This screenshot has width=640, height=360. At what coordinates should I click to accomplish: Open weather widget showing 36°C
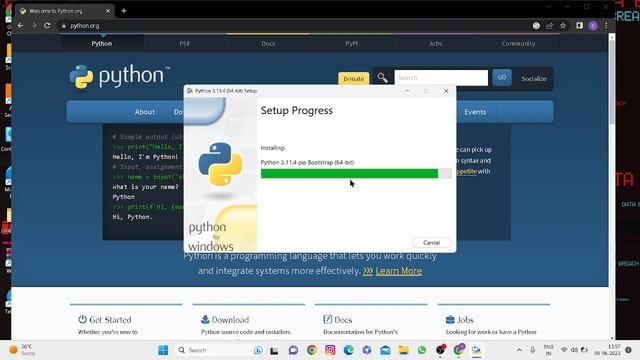22,350
